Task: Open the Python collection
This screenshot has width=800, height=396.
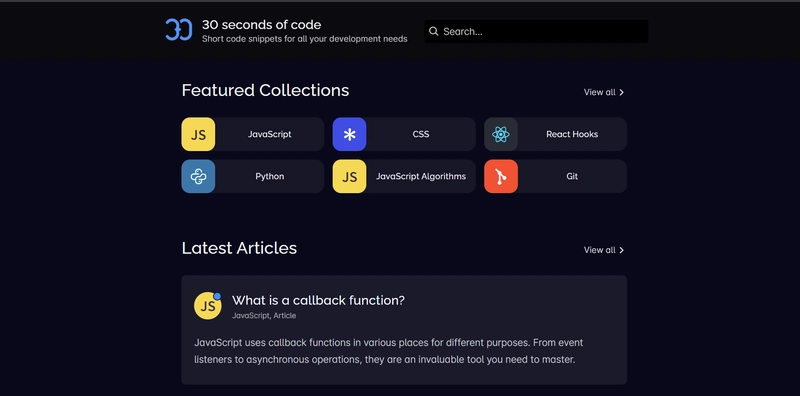Action: [x=253, y=176]
